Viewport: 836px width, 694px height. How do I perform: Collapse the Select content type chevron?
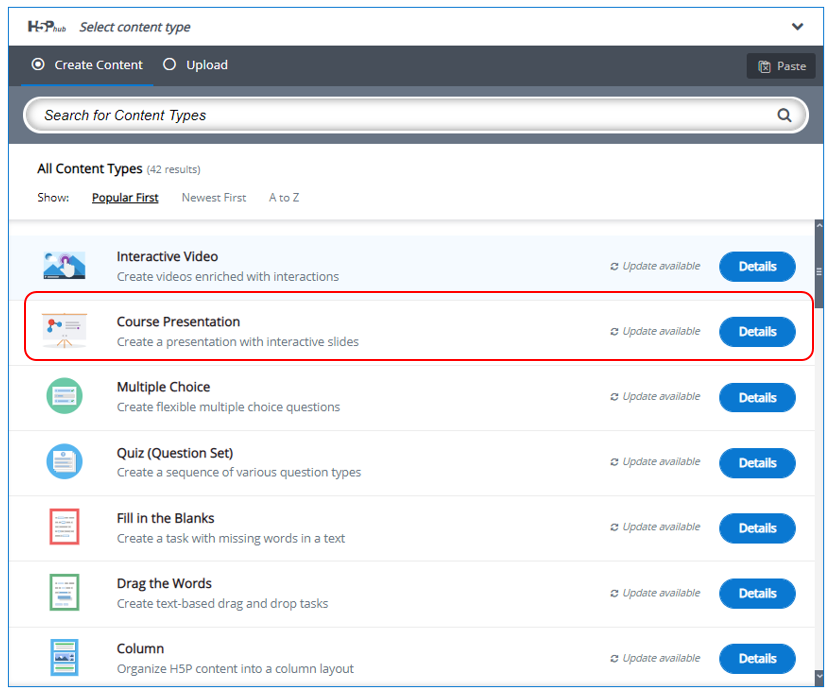pos(797,27)
